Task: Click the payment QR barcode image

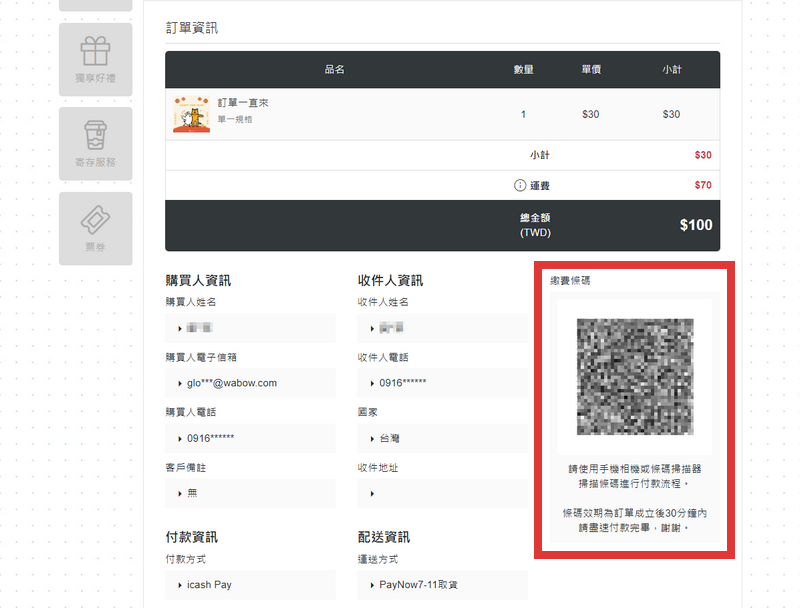Action: click(x=635, y=376)
